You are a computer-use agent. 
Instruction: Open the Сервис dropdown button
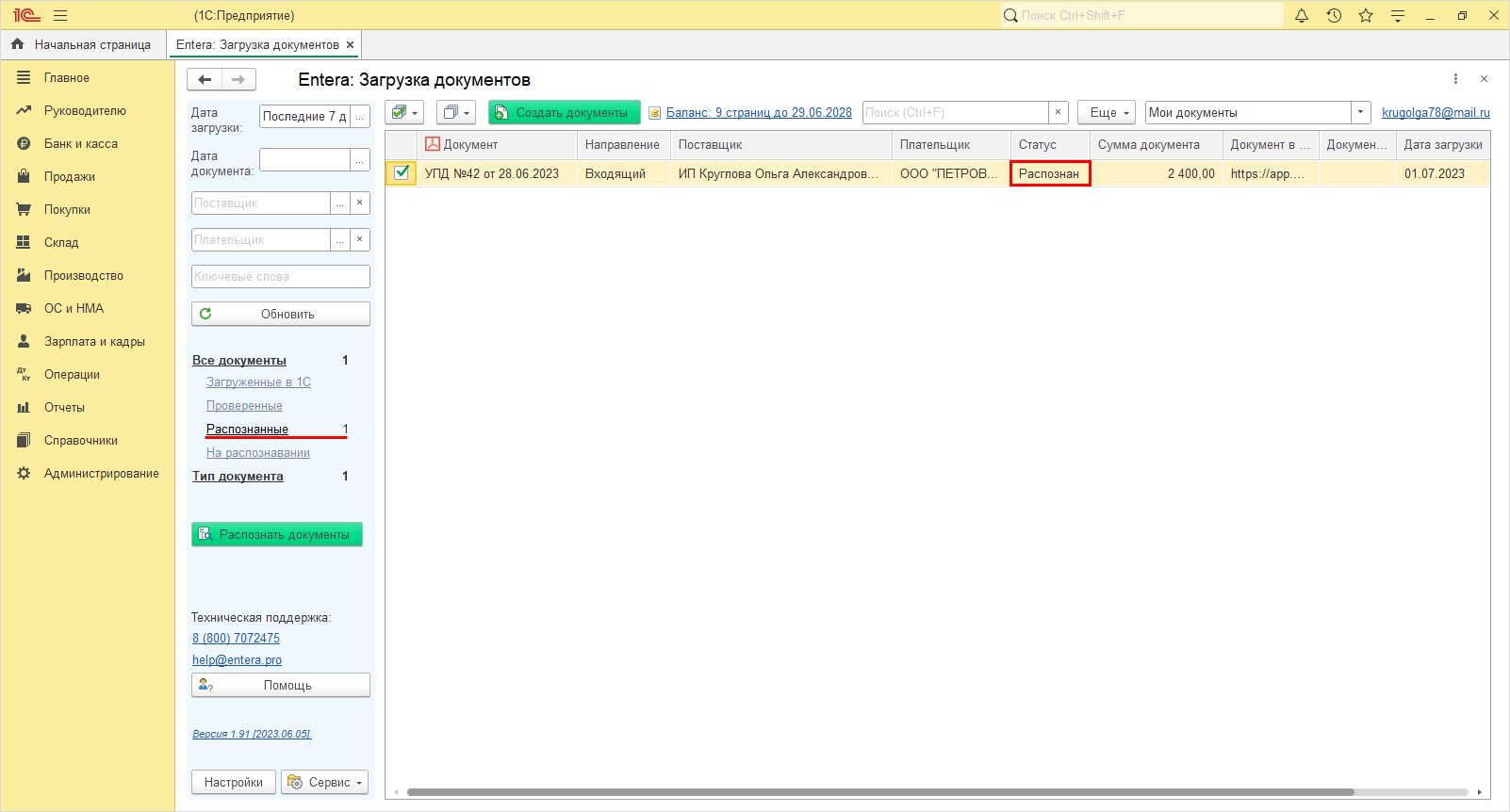click(x=325, y=783)
